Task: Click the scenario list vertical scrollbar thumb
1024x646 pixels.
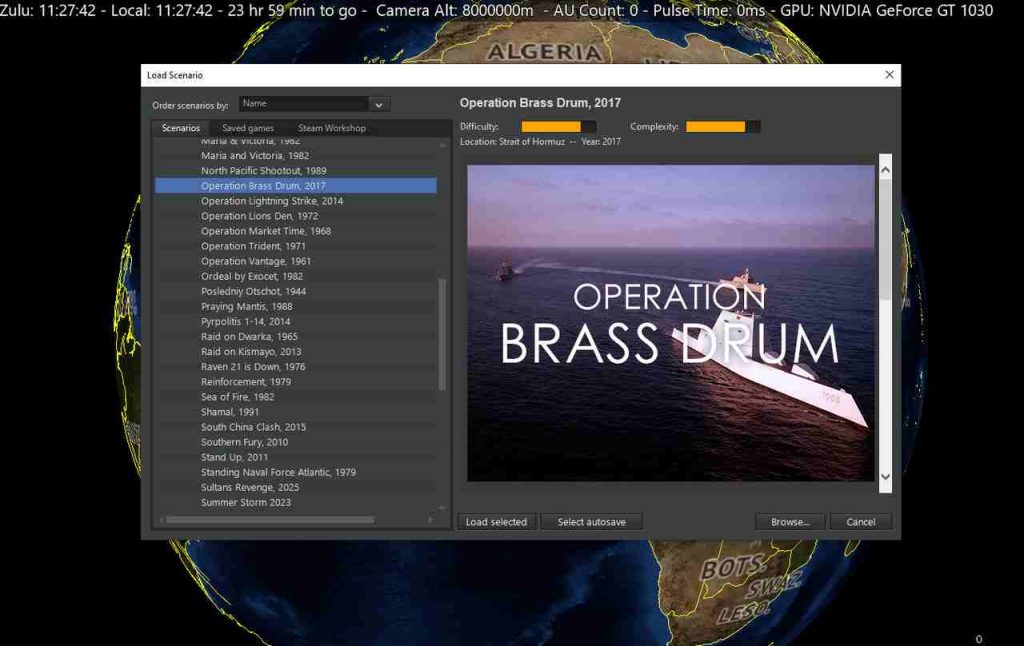Action: click(x=442, y=334)
